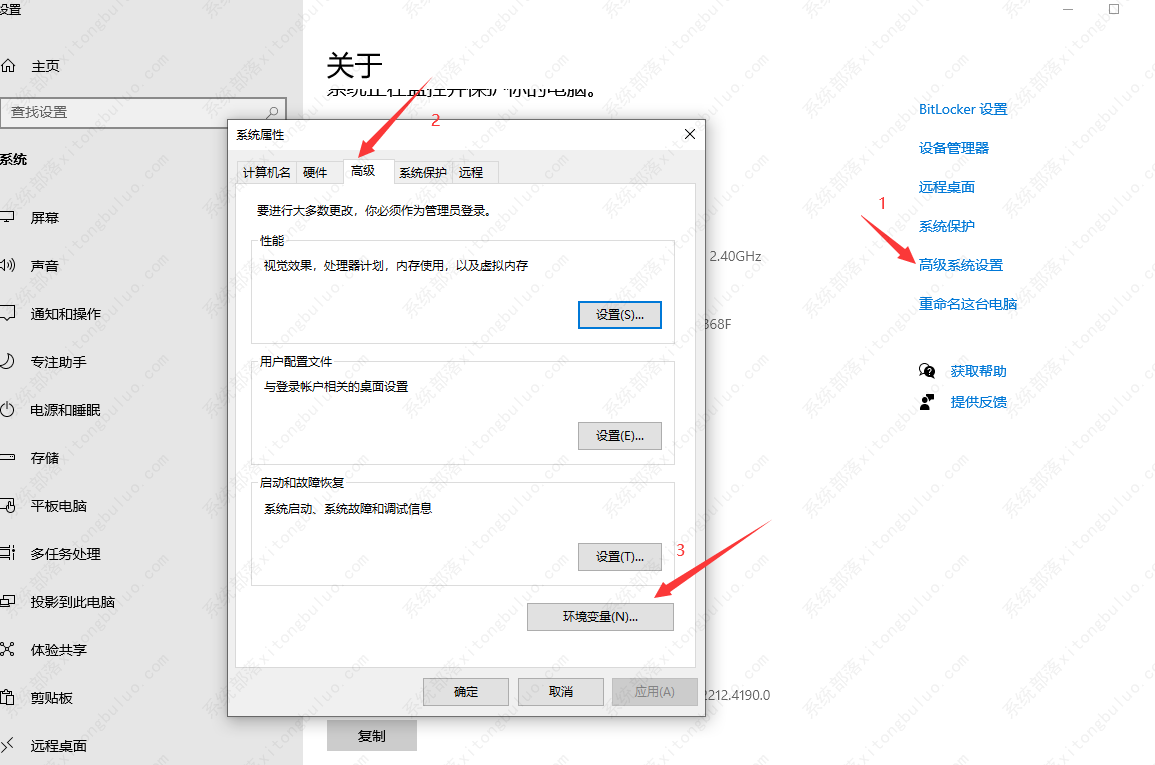Open 专注助手 settings
Viewport: 1155px width, 765px height.
pyautogui.click(x=60, y=361)
